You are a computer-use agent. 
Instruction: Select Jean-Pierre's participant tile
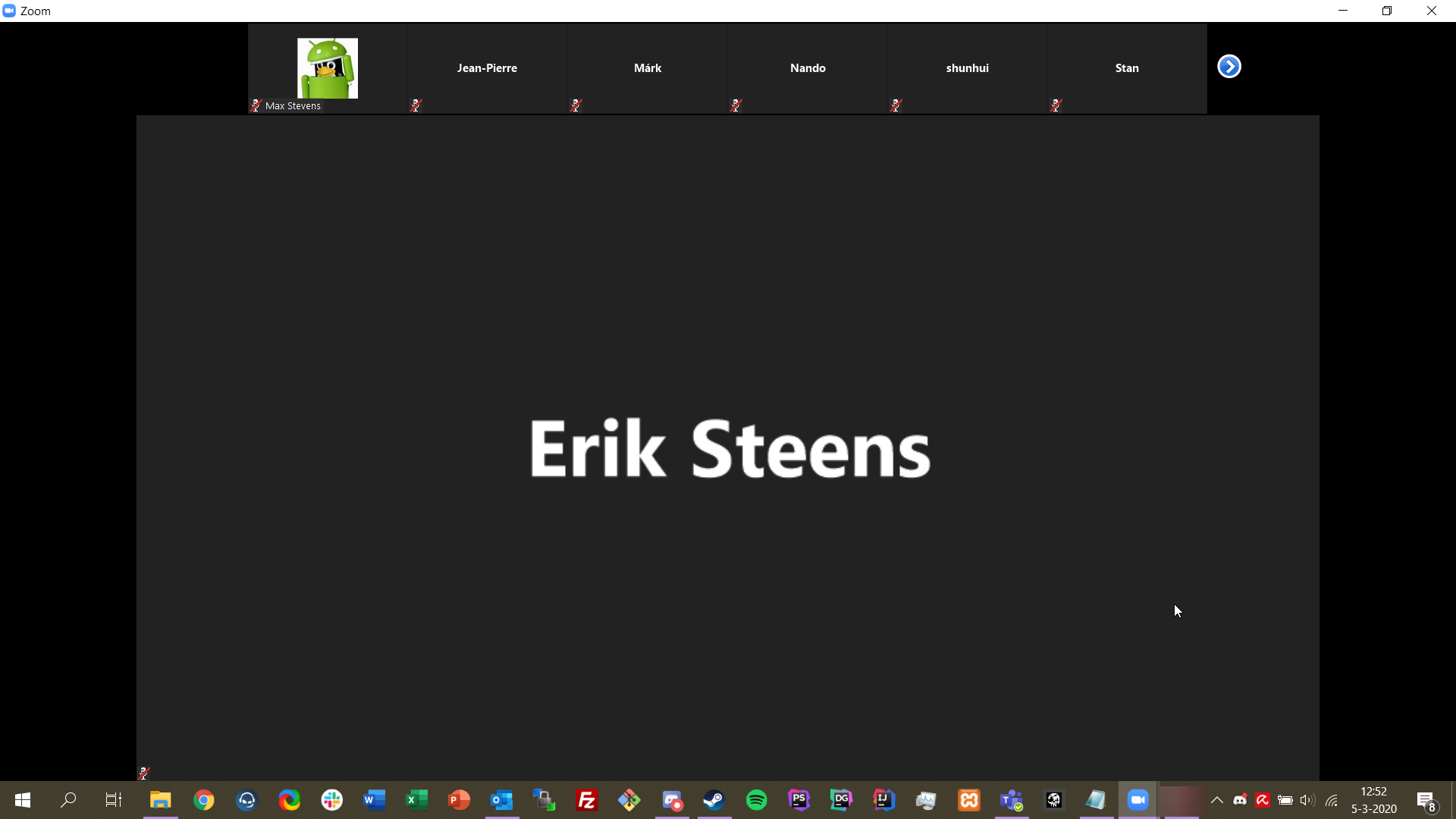point(487,68)
